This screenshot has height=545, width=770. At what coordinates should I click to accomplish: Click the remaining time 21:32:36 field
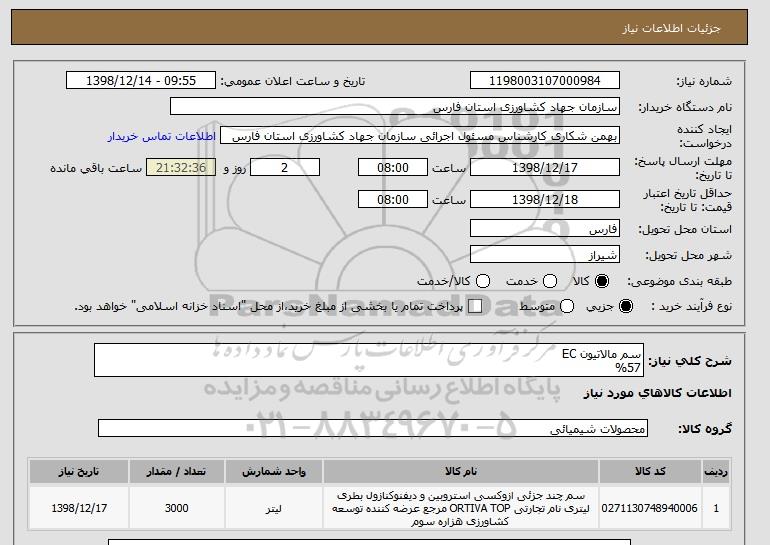click(181, 167)
